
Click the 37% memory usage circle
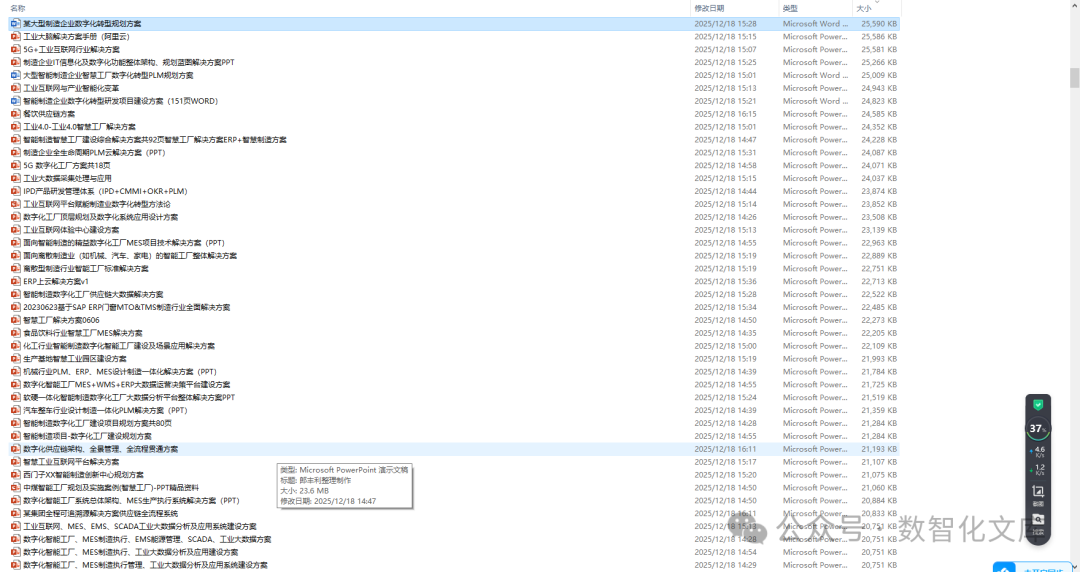tap(1038, 429)
